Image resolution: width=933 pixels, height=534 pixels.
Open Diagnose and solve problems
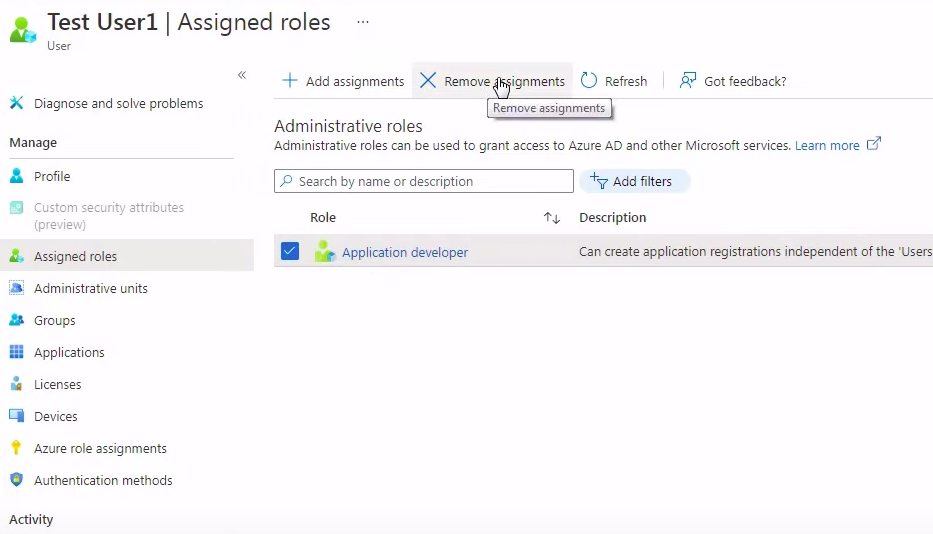tap(118, 103)
